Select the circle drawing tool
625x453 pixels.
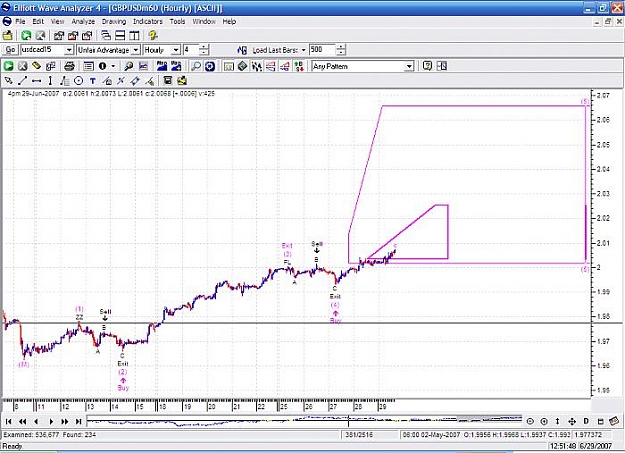[79, 81]
